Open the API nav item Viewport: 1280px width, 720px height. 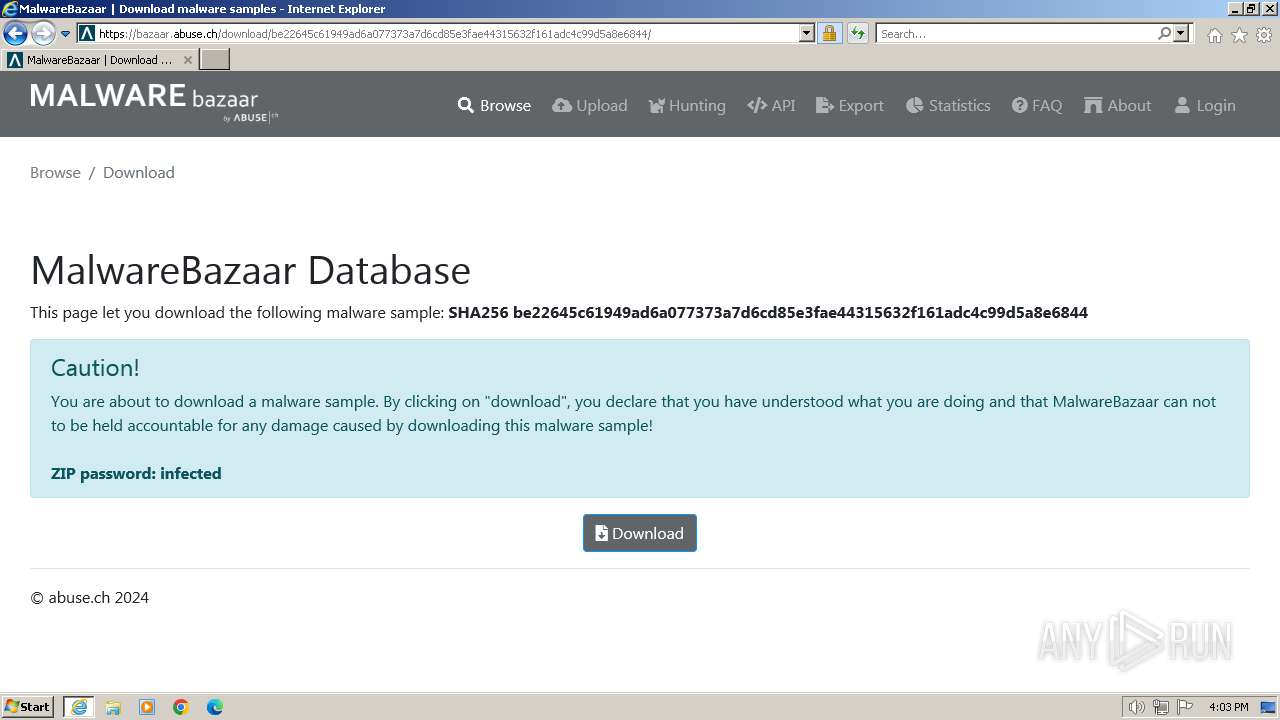(x=771, y=105)
